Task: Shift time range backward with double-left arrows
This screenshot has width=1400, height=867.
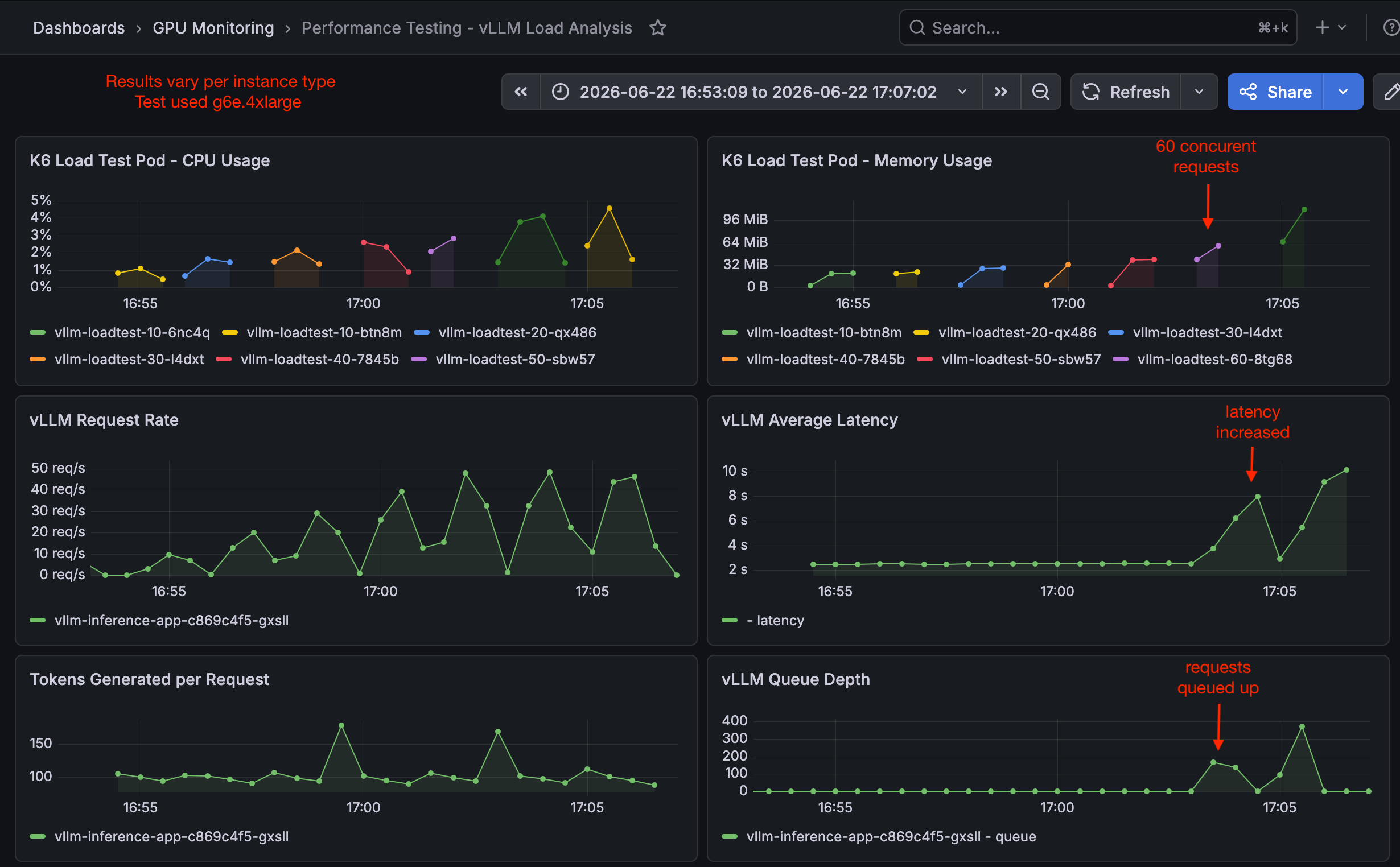Action: [521, 92]
